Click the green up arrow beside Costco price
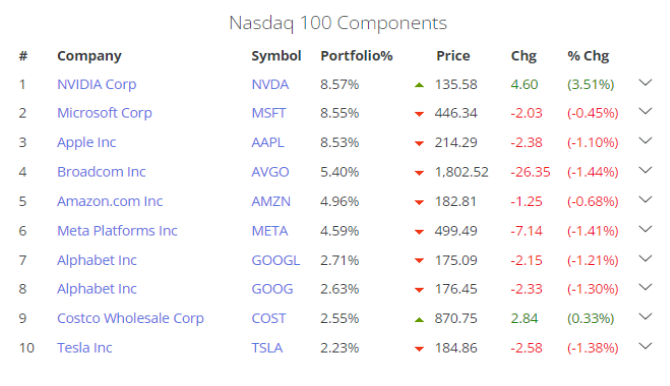The height and width of the screenshot is (386, 670). click(419, 319)
